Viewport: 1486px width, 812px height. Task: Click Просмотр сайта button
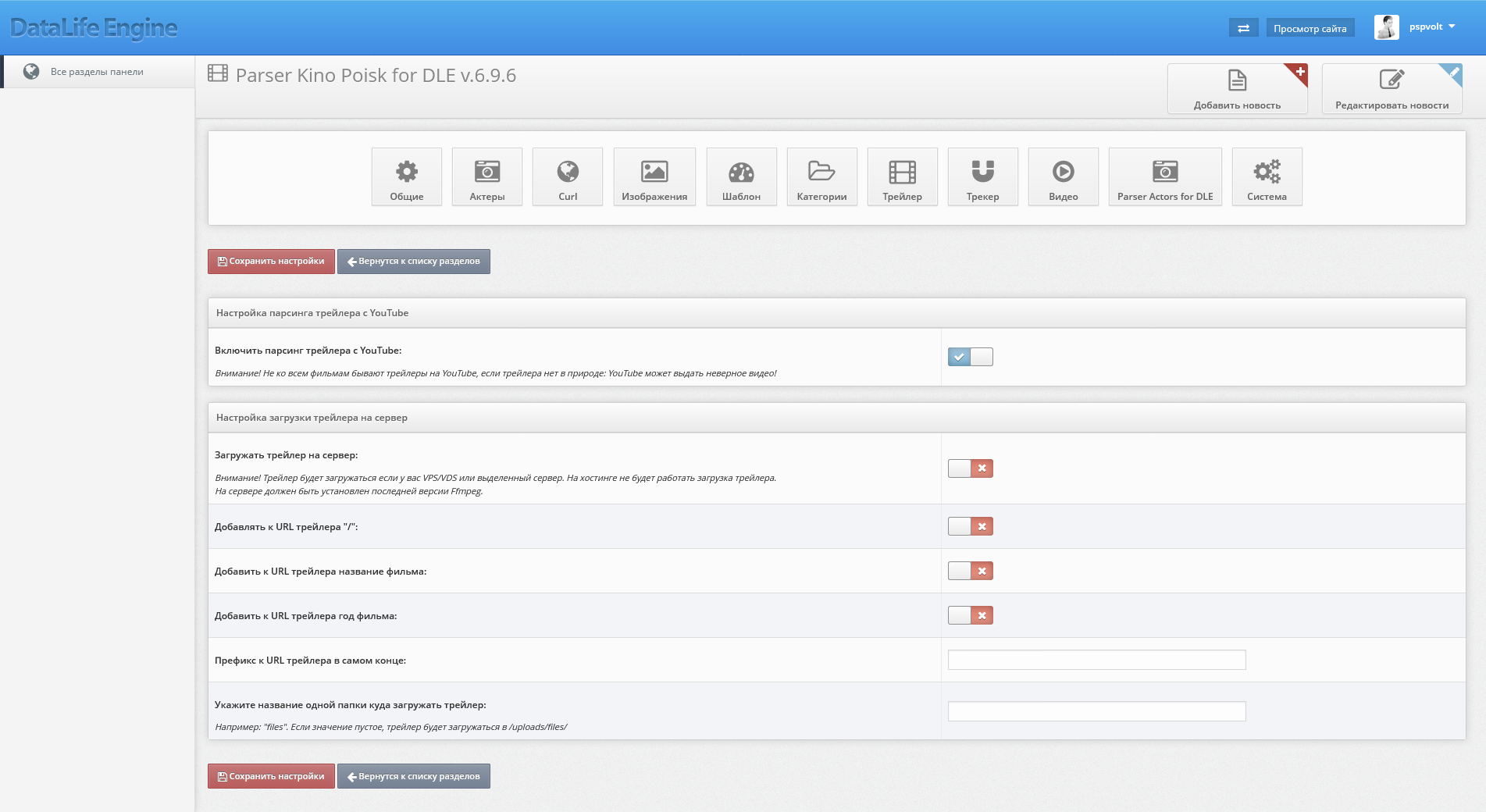coord(1310,28)
